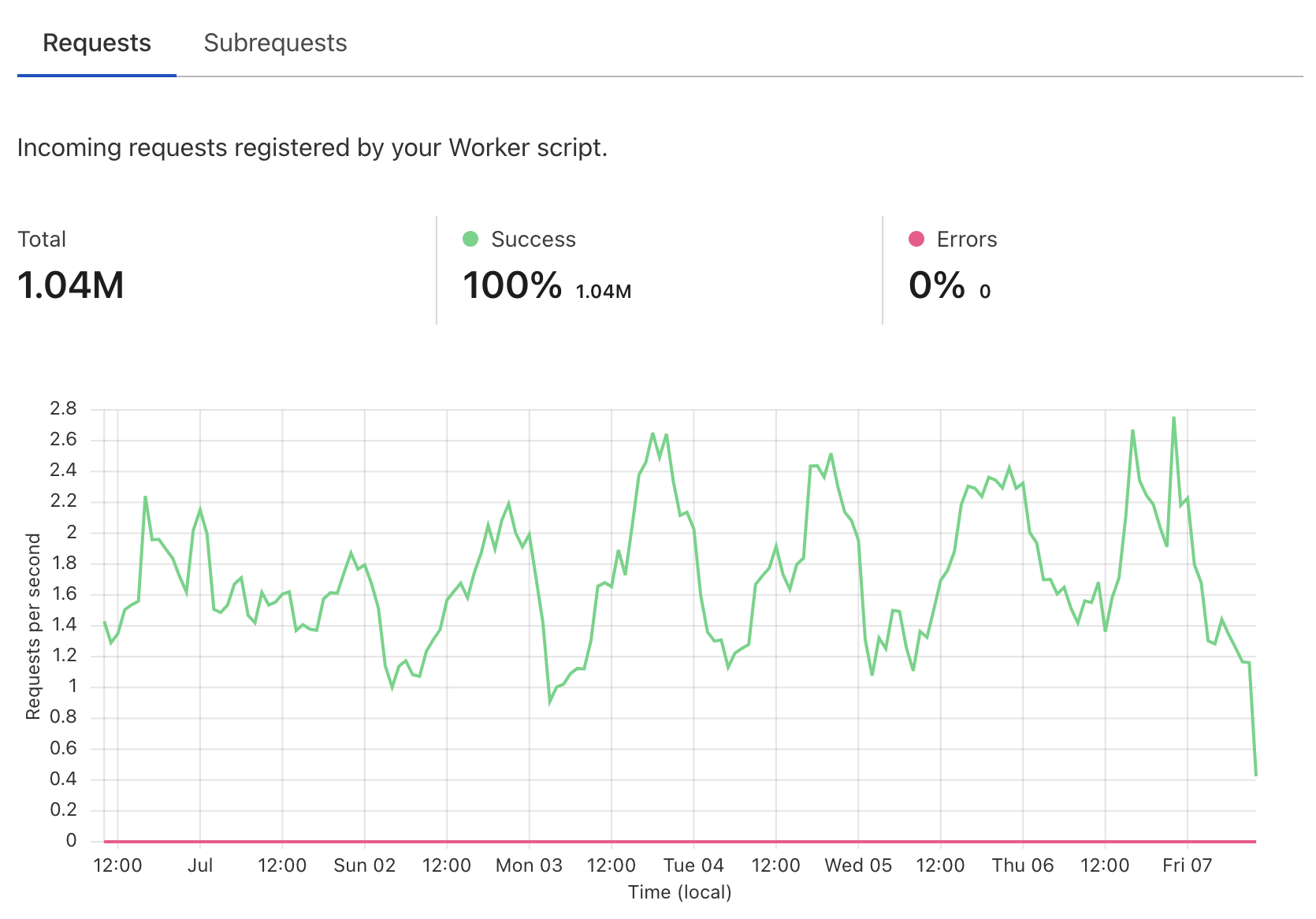Click the green Success legend dot
The height and width of the screenshot is (919, 1316).
click(x=470, y=239)
